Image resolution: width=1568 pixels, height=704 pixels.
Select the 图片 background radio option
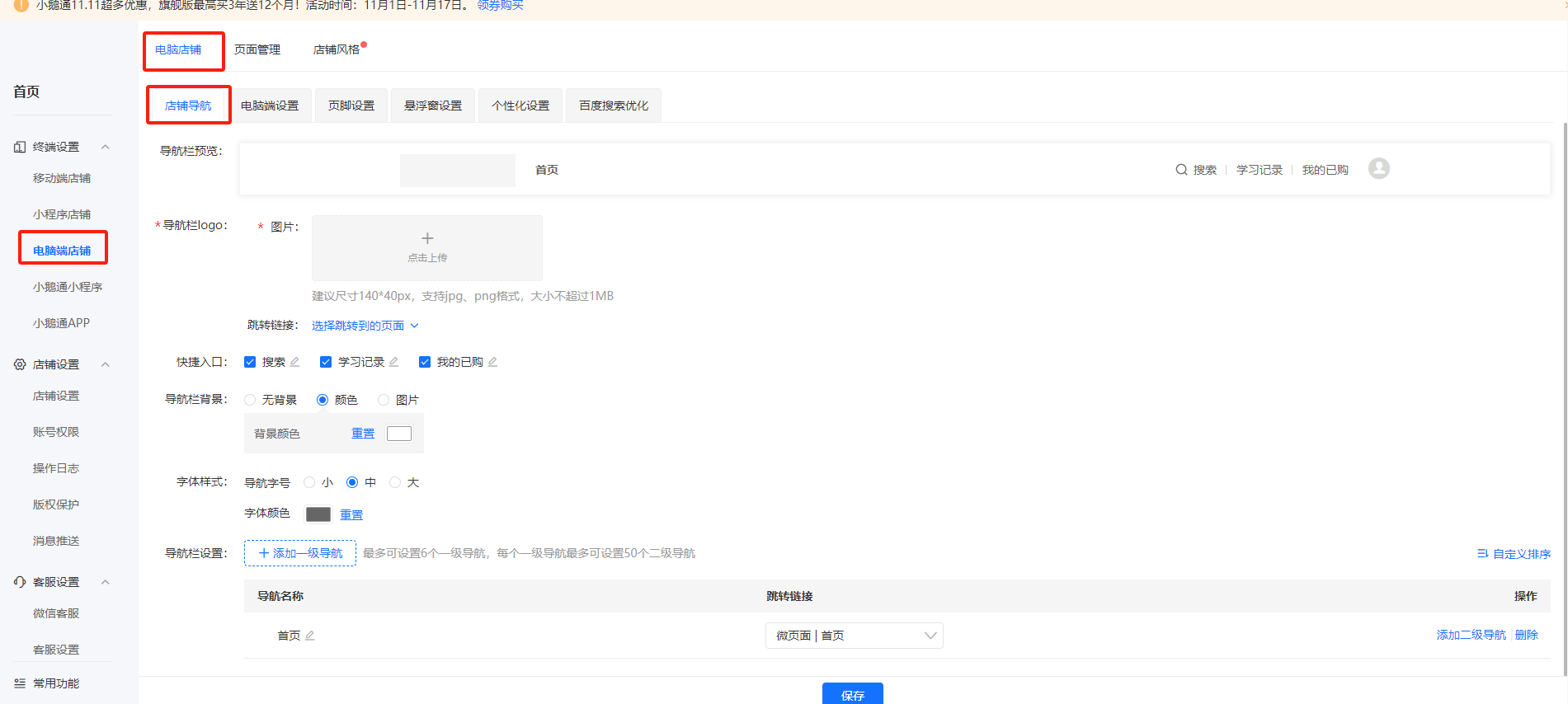[x=384, y=400]
